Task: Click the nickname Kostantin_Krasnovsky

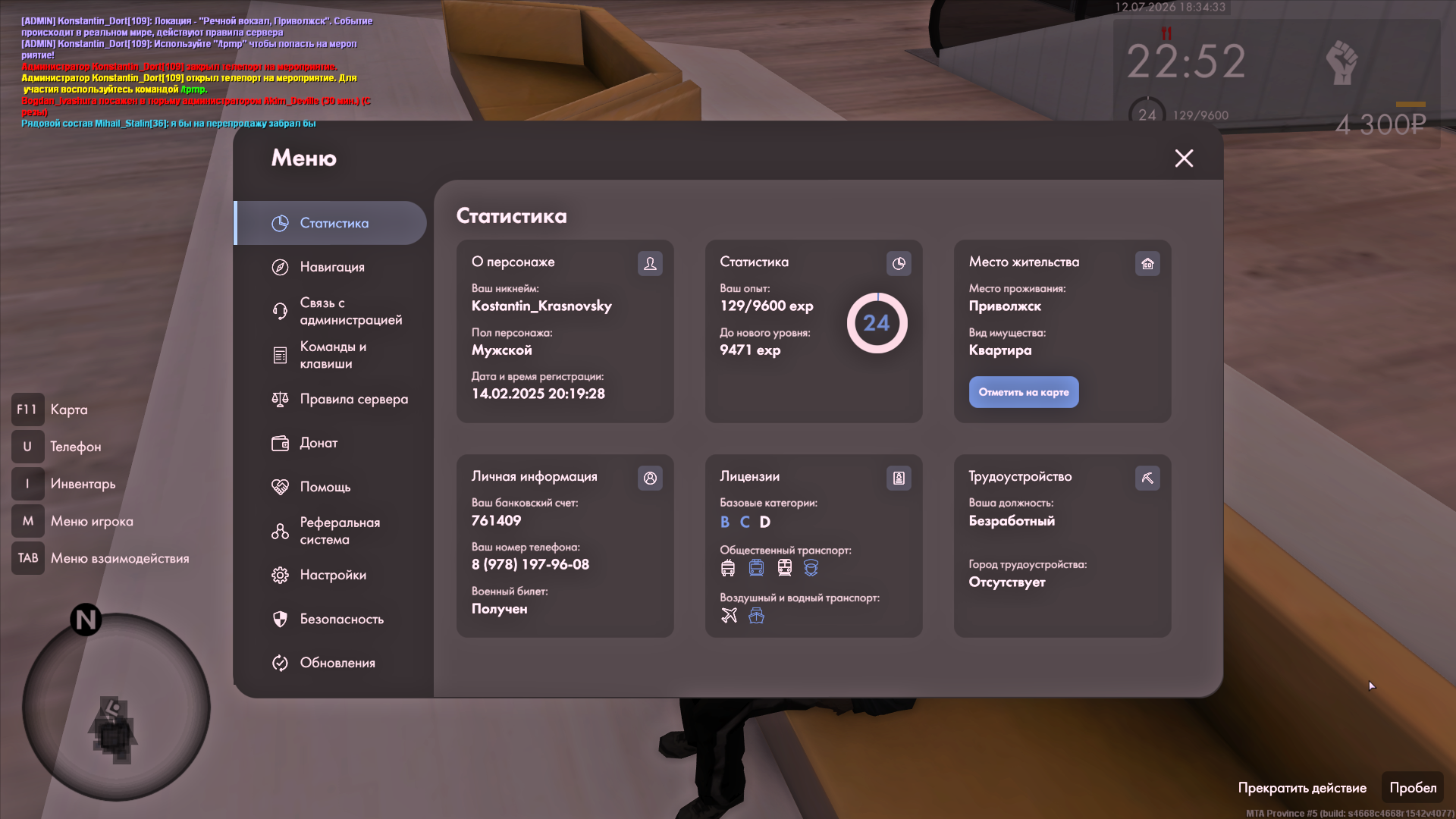Action: 541,306
